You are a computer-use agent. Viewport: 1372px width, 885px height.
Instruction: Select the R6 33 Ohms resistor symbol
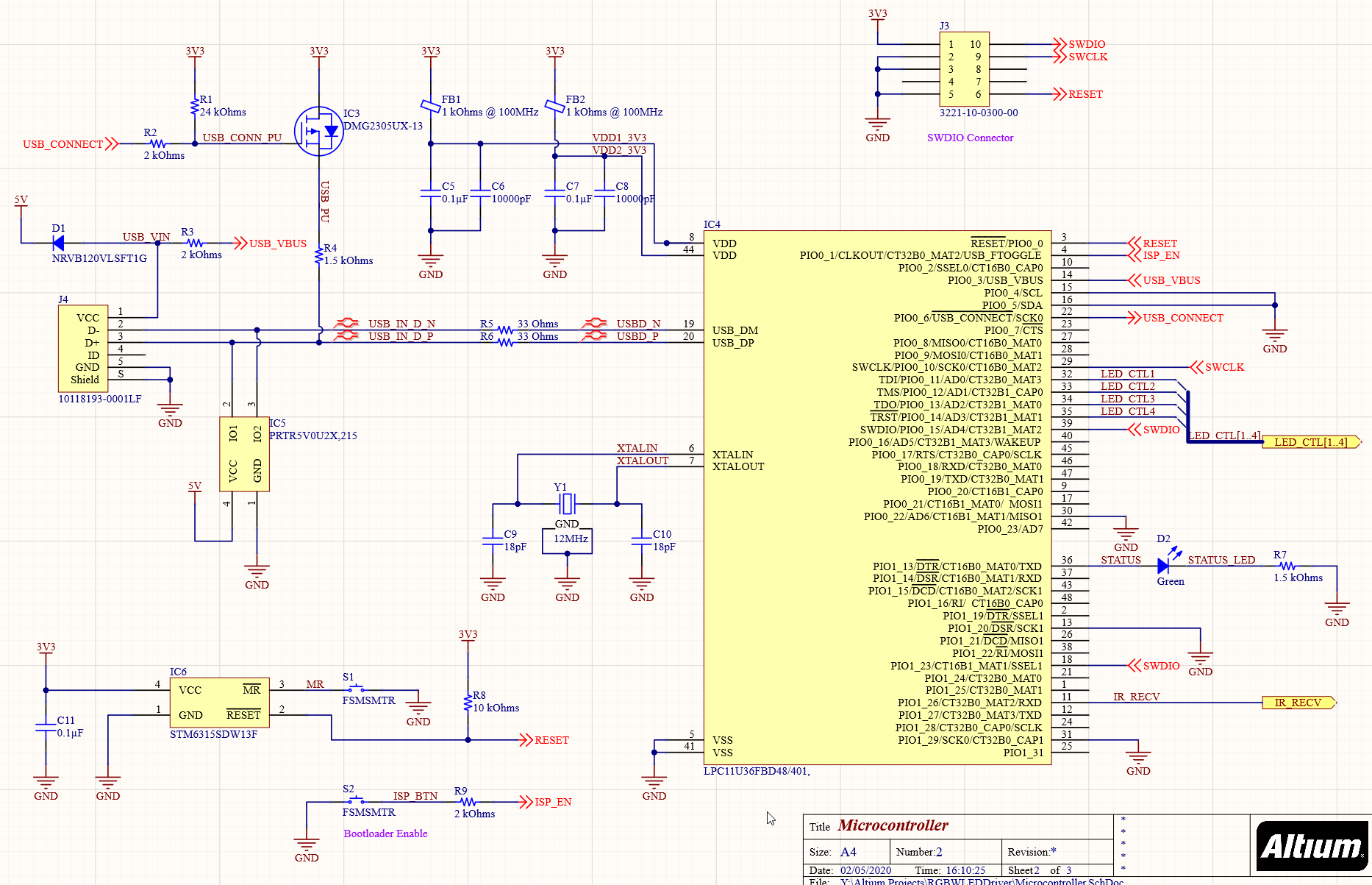[505, 342]
